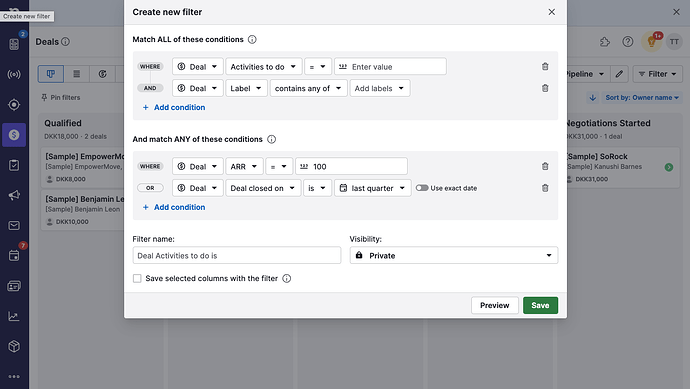Open the contains any of operator dropdown

[308, 88]
